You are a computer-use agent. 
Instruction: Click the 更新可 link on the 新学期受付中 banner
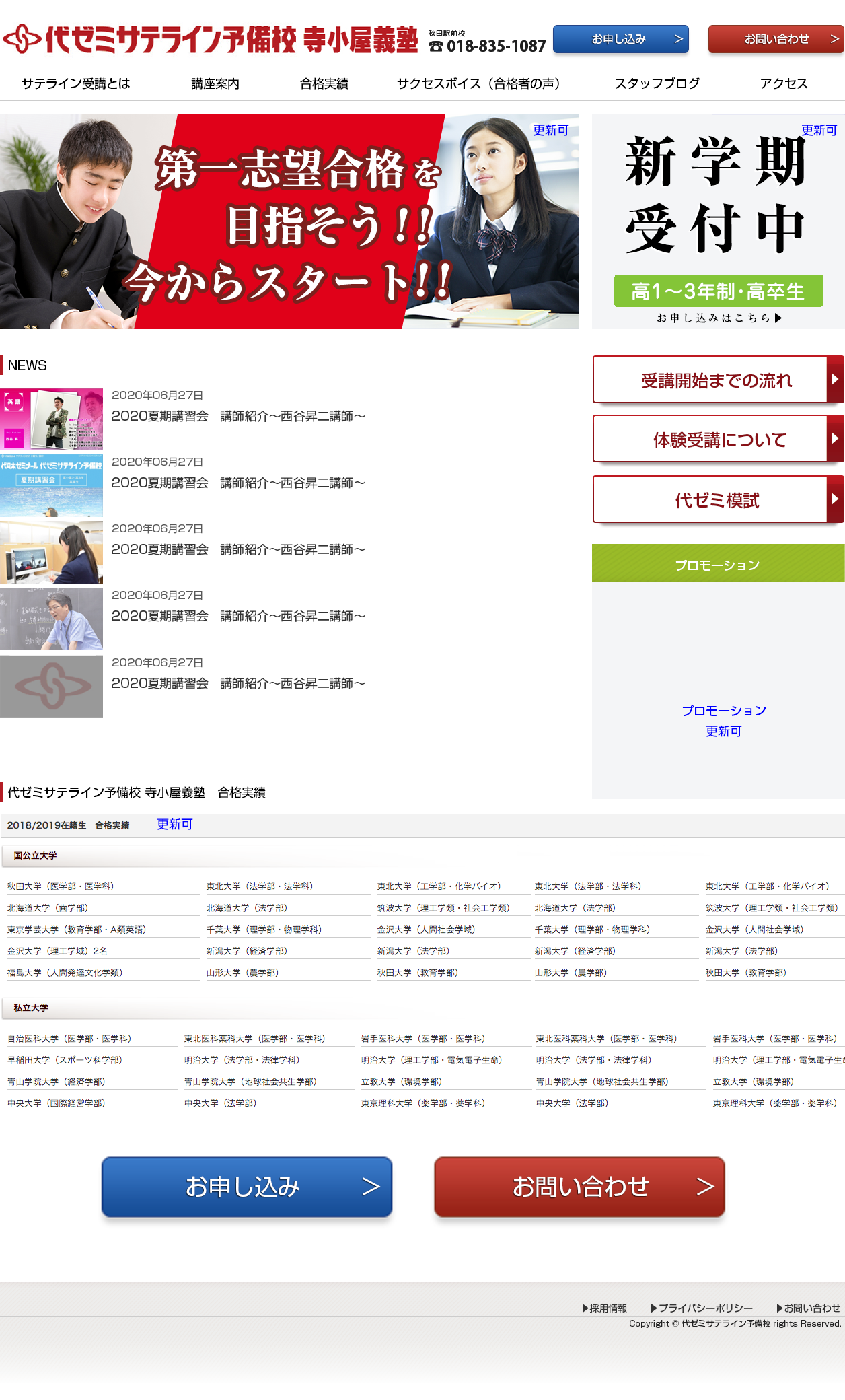pos(819,130)
